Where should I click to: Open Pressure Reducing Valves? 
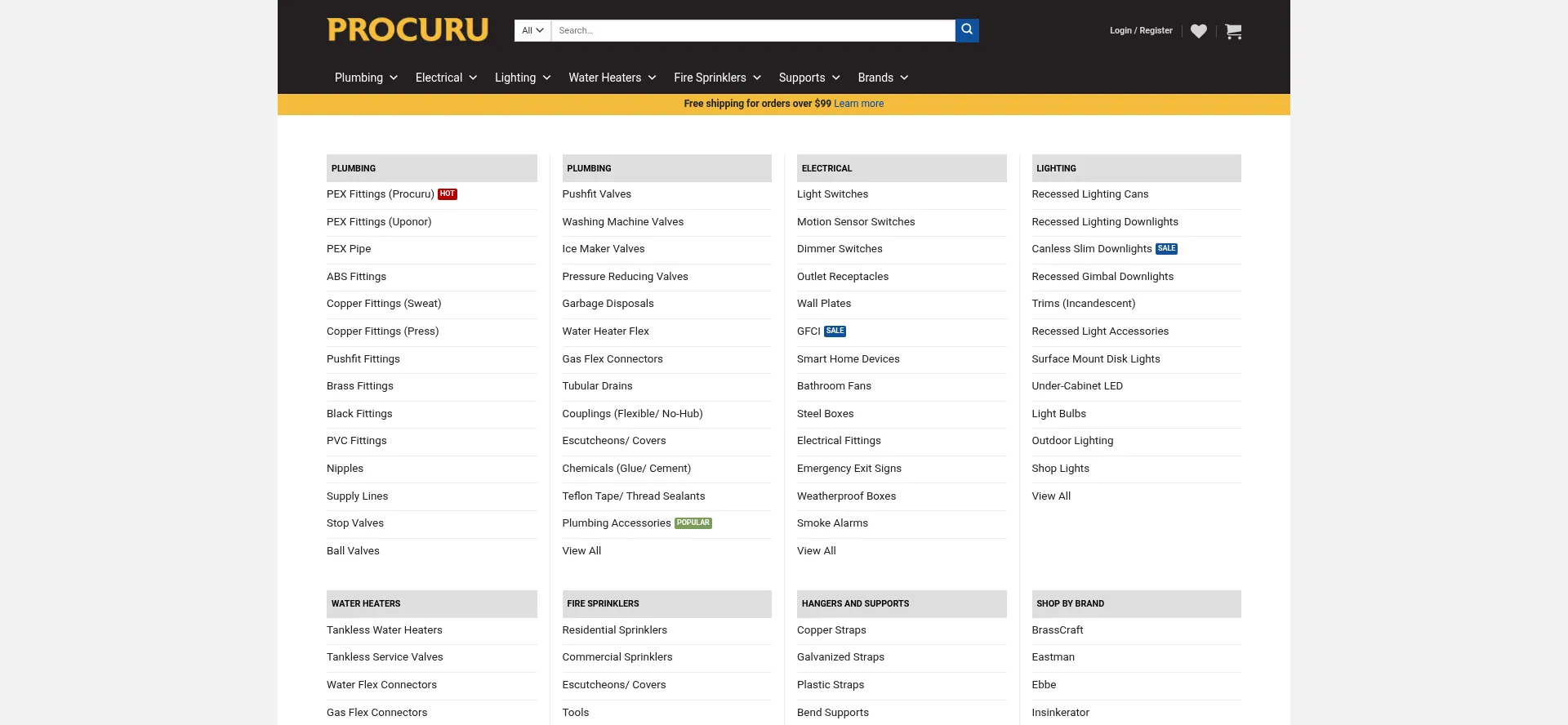tap(625, 277)
